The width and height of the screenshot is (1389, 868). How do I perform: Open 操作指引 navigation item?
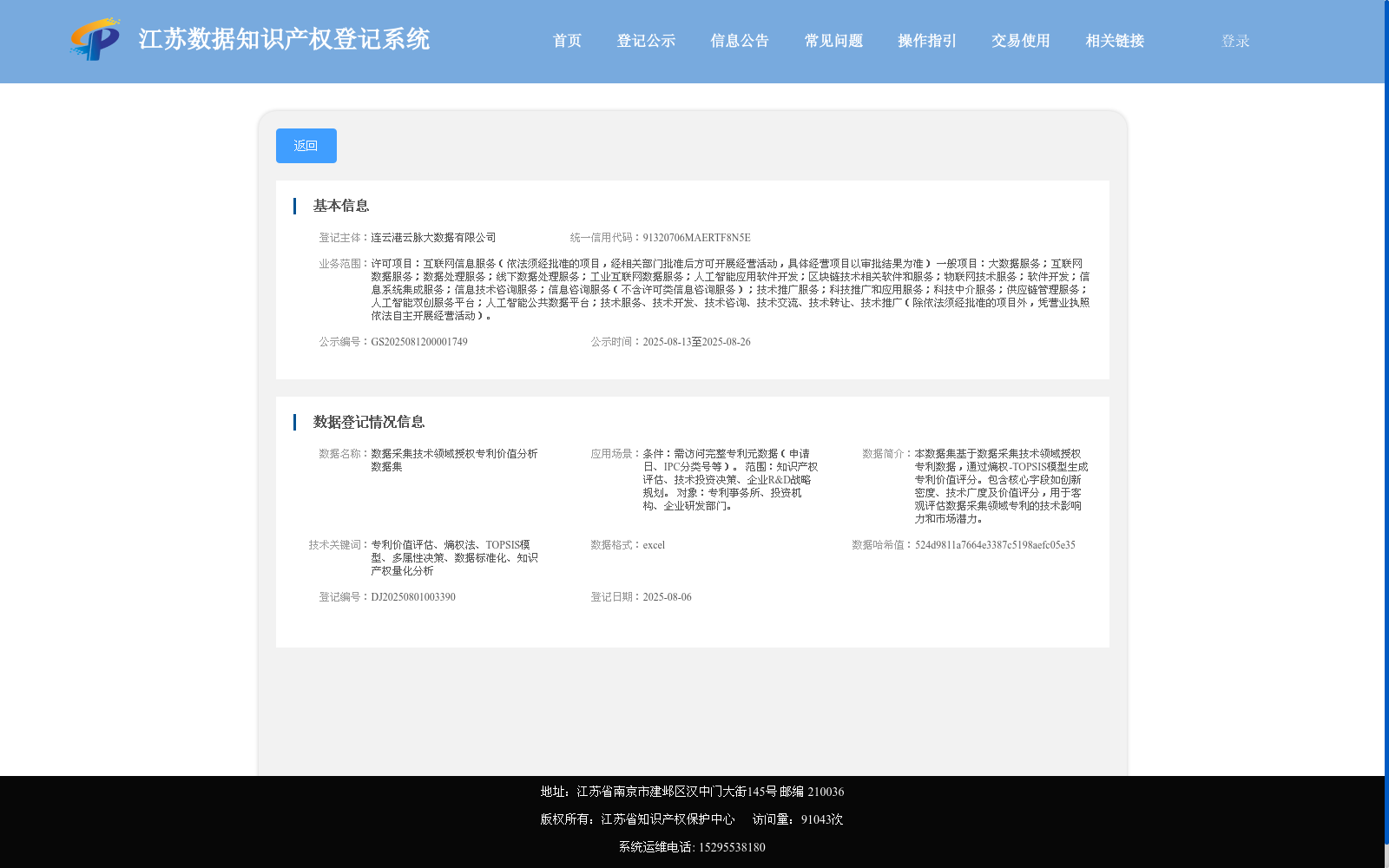[x=927, y=41]
